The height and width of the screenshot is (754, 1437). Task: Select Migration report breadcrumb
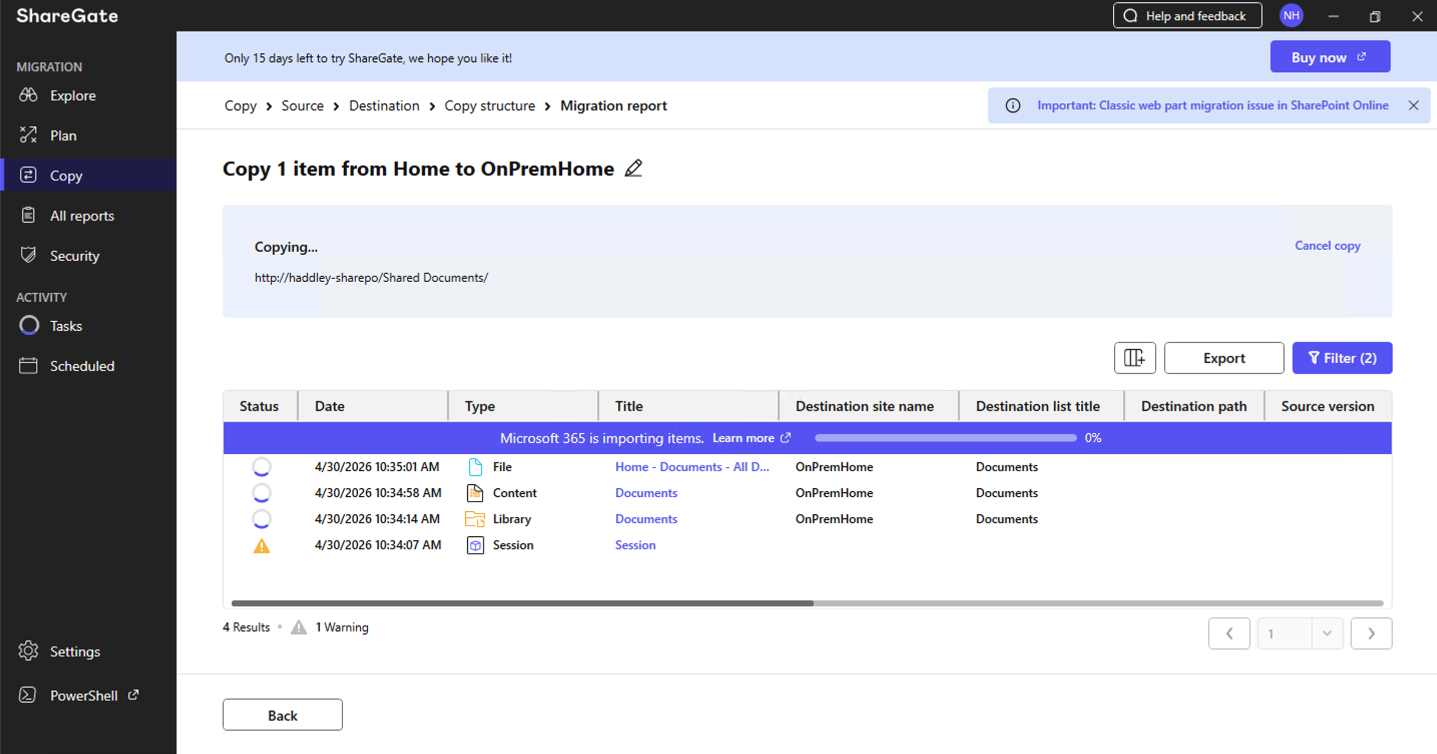[613, 105]
